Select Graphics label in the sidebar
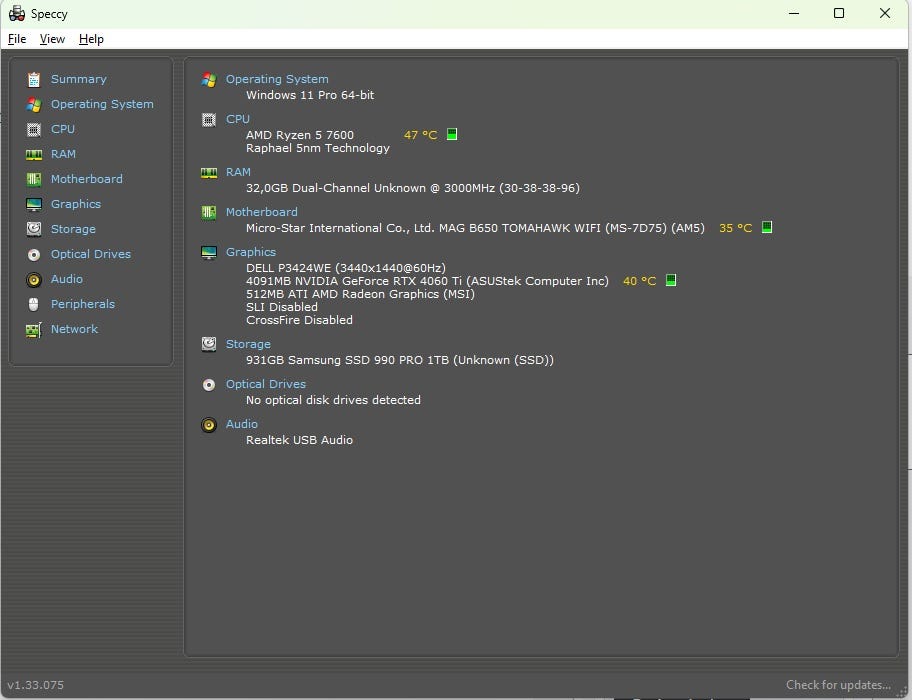Viewport: 912px width, 700px height. 76,204
